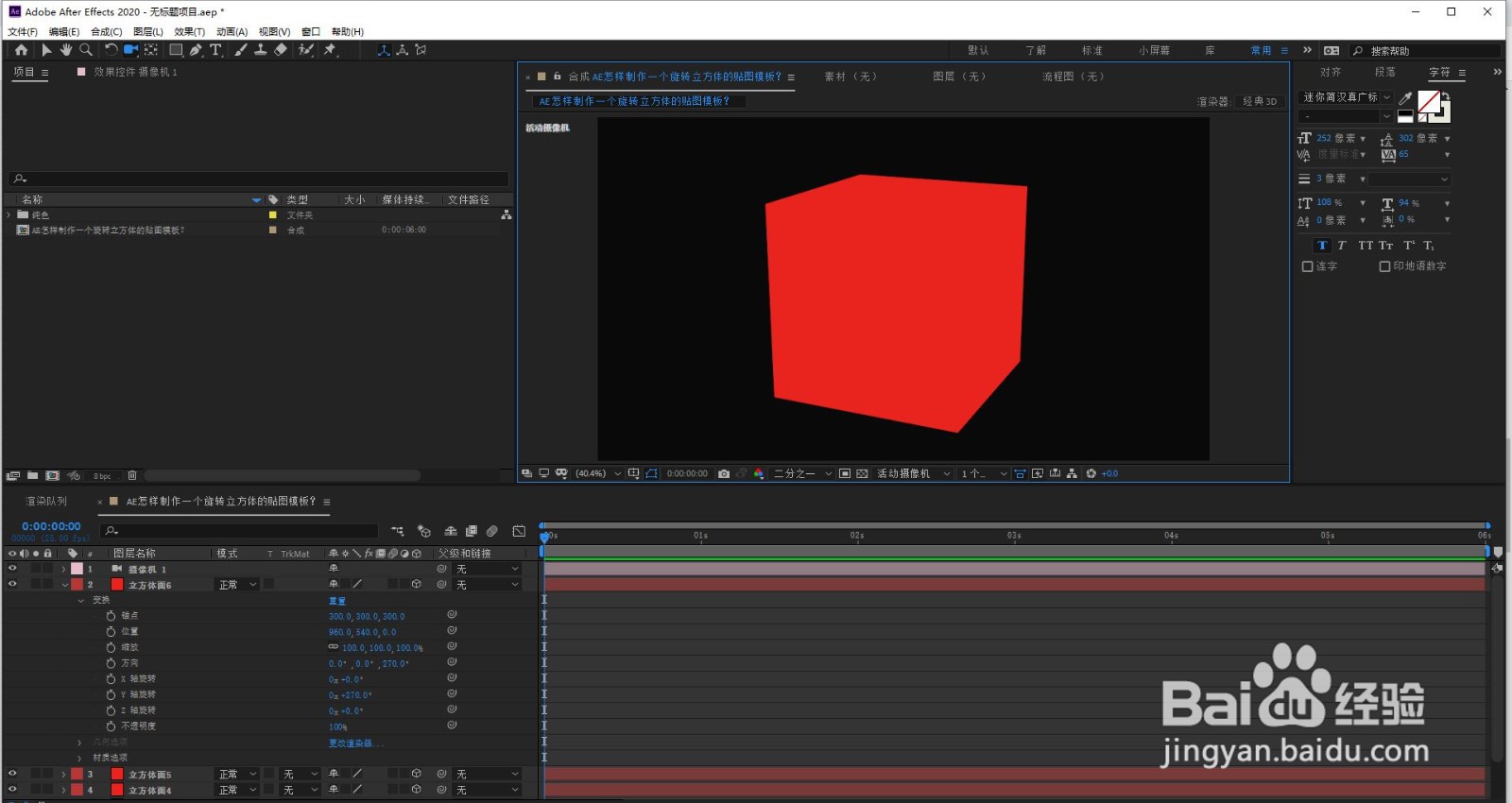Click 经典 3D renderer button
1512x803 pixels.
tap(1261, 101)
